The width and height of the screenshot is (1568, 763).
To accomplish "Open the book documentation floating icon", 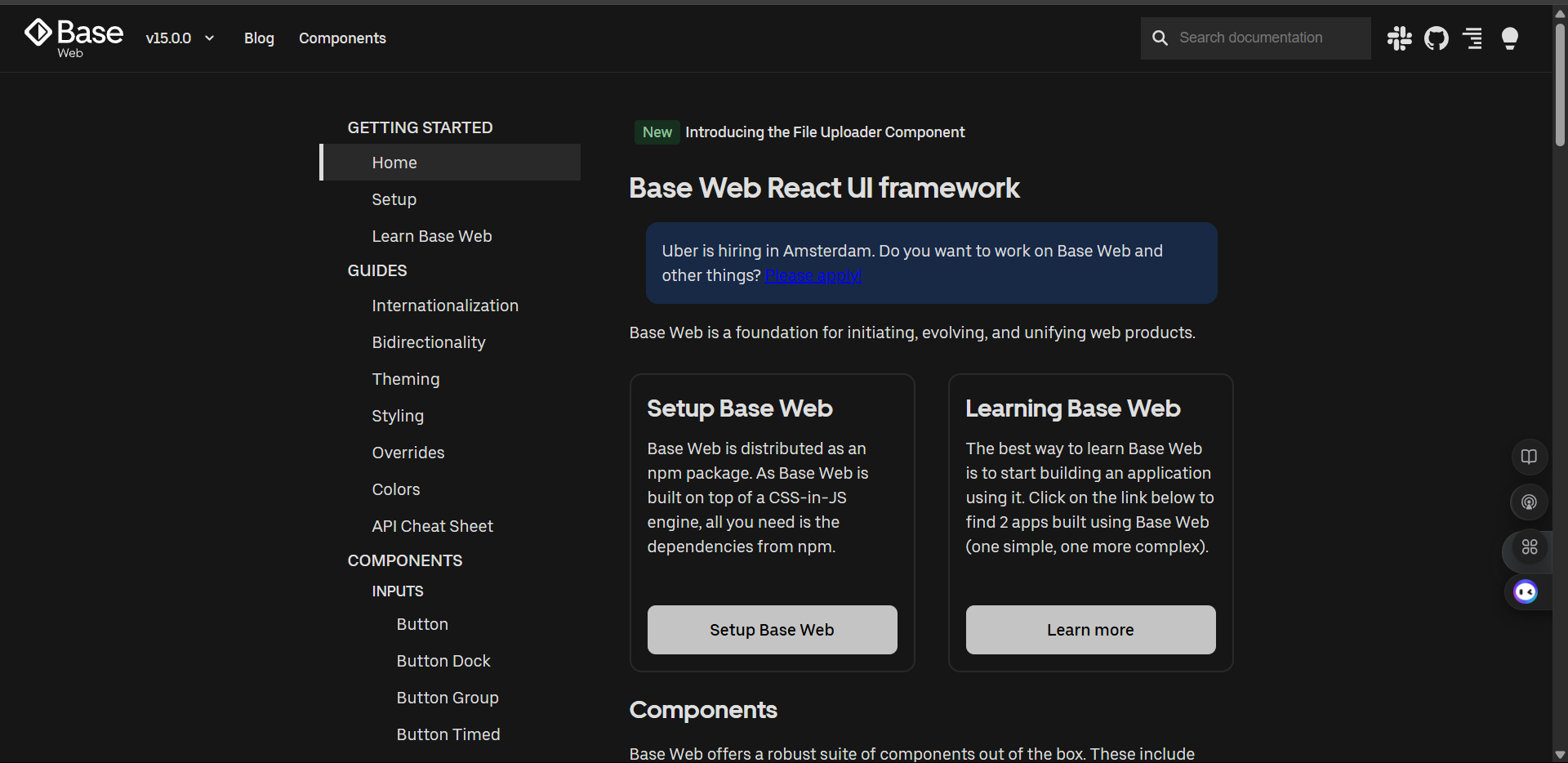I will pyautogui.click(x=1529, y=457).
